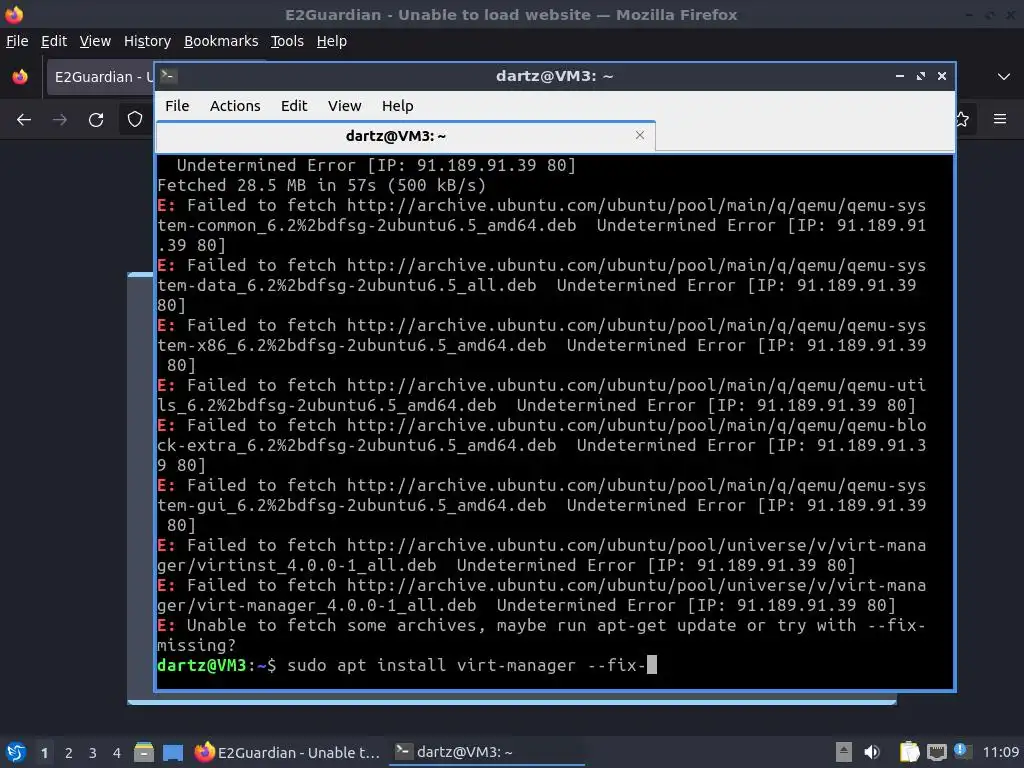Switch to workspace 3
This screenshot has height=768, width=1024.
[93, 753]
